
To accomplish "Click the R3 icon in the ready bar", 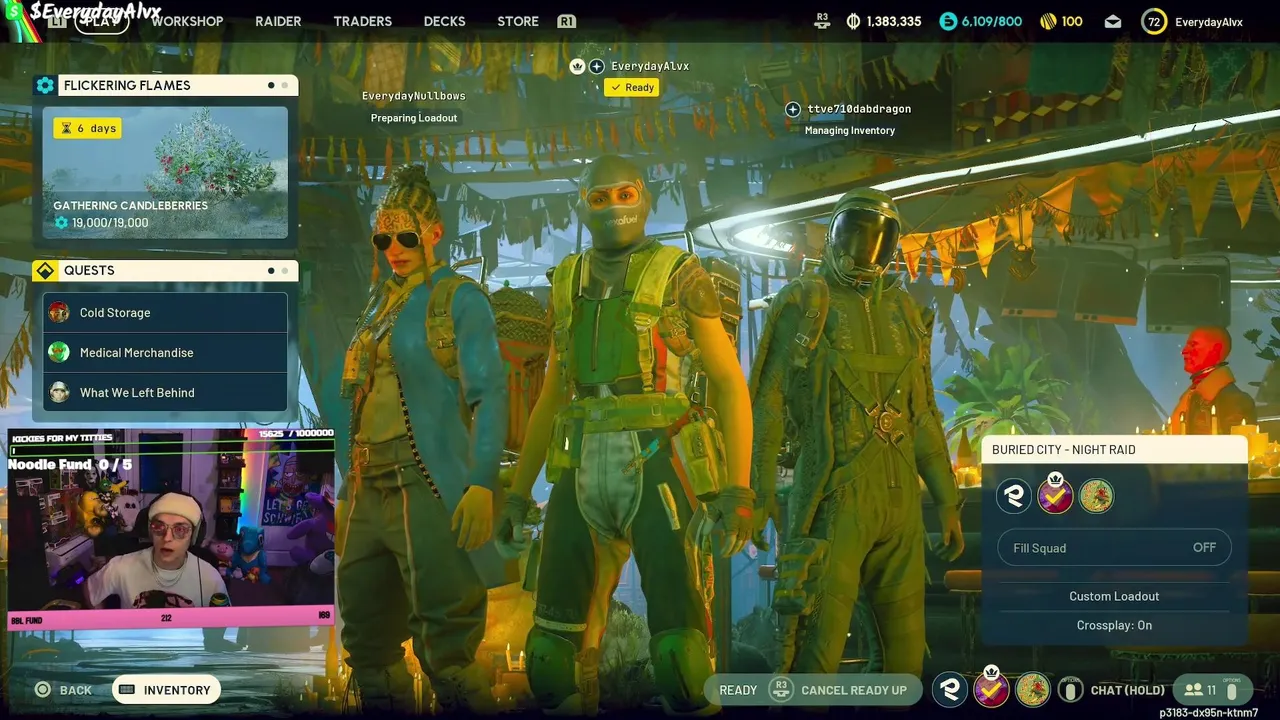I will point(781,690).
